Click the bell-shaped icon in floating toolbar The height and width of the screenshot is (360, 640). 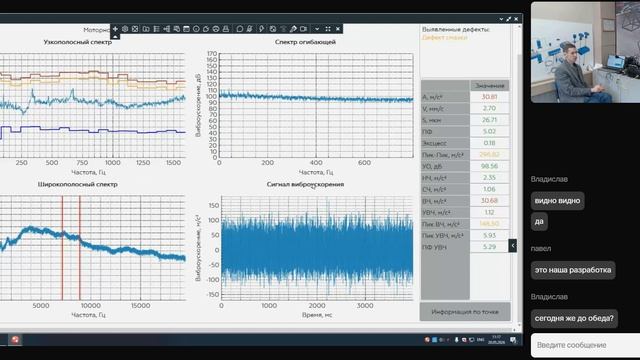click(250, 29)
